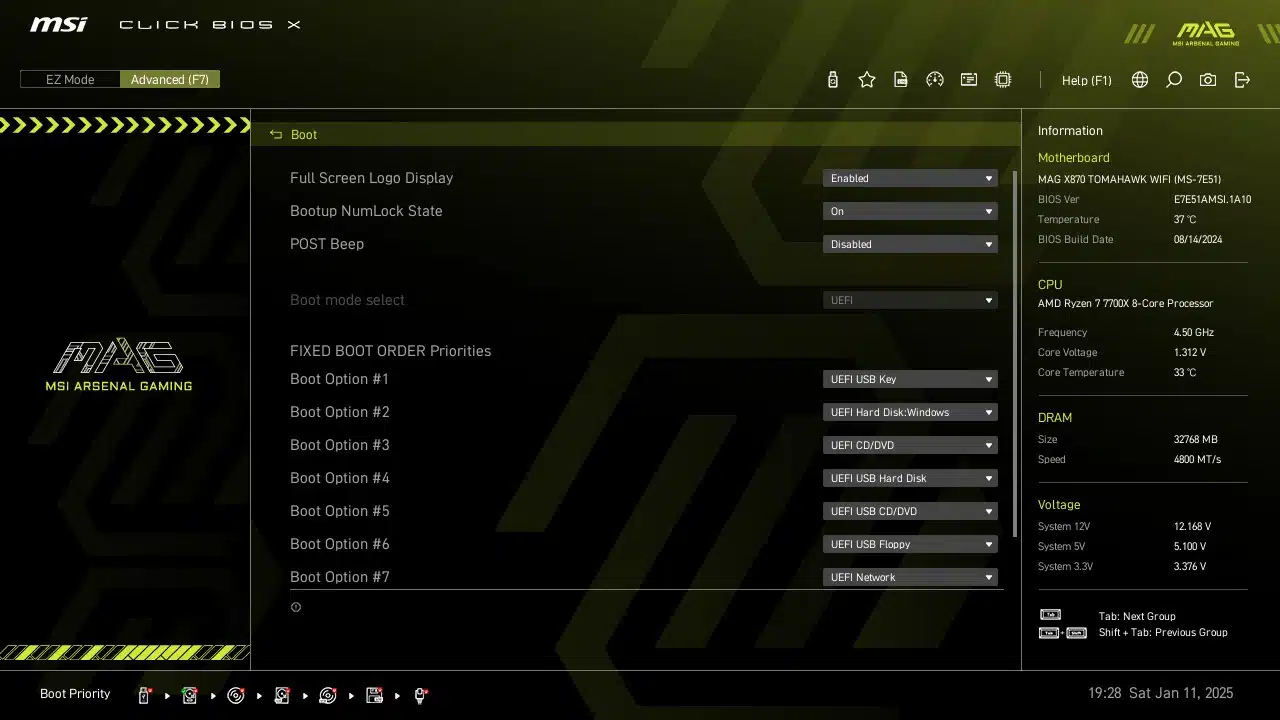This screenshot has width=1280, height=720.
Task: Click BIOS version E7E51AMSI.1A10 value
Action: point(1212,200)
